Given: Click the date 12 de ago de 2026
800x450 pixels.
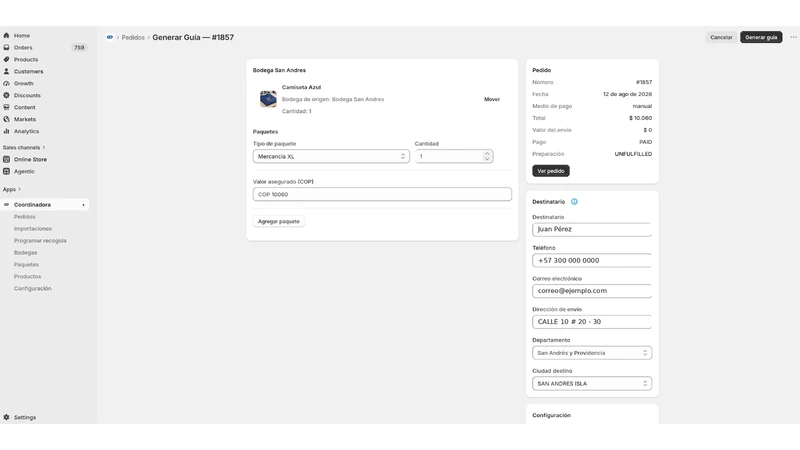Looking at the screenshot, I should (628, 94).
